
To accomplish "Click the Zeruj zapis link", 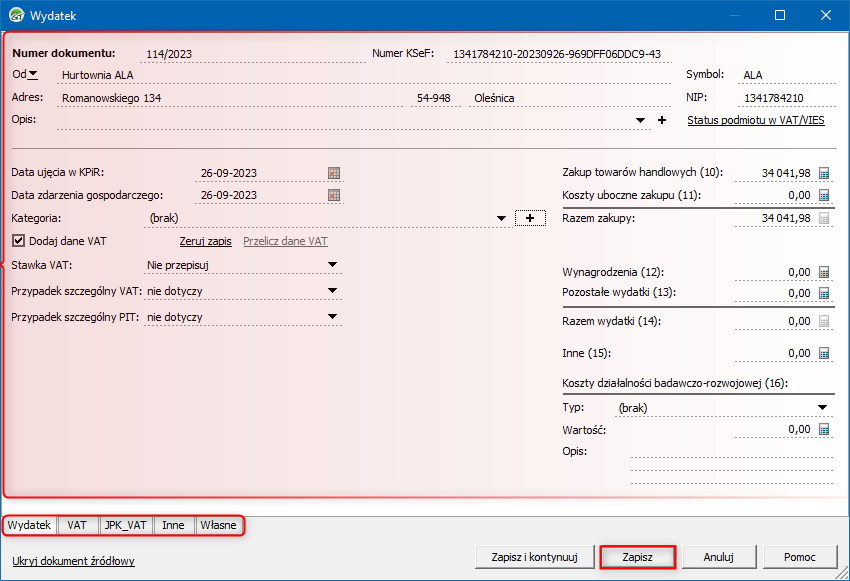I will tap(205, 241).
